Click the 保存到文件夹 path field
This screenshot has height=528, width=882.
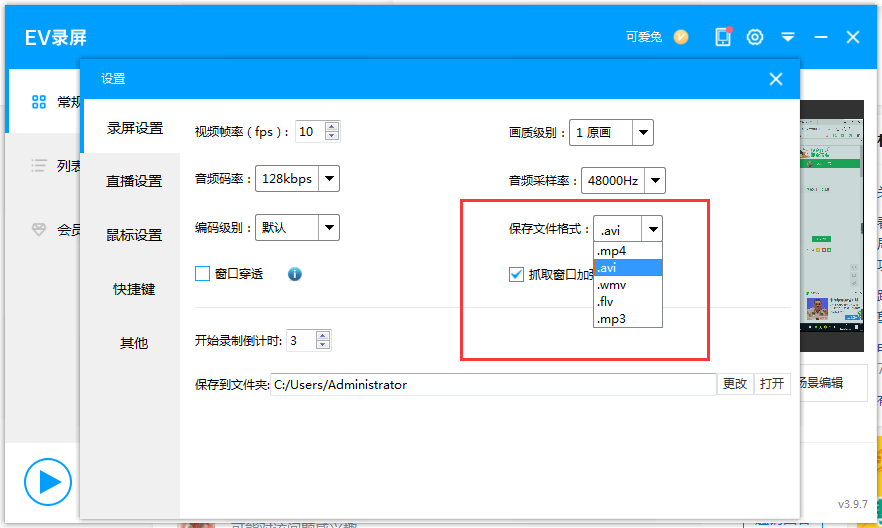click(x=493, y=384)
